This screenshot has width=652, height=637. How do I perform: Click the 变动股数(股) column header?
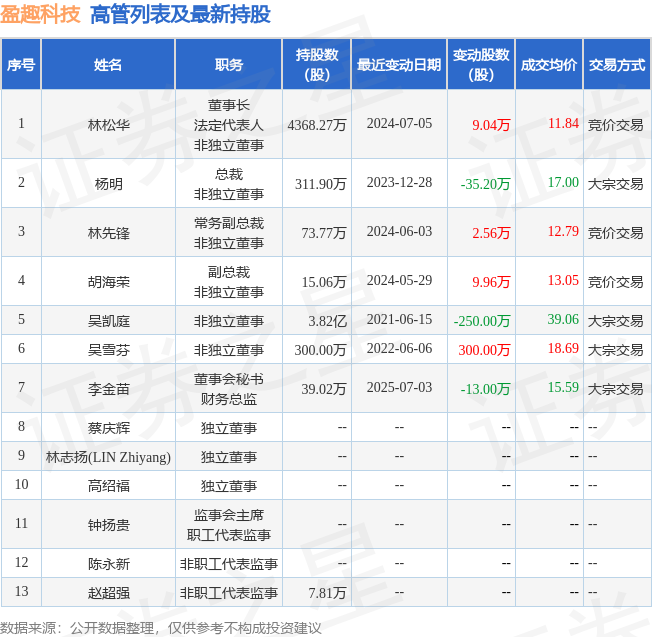point(481,65)
